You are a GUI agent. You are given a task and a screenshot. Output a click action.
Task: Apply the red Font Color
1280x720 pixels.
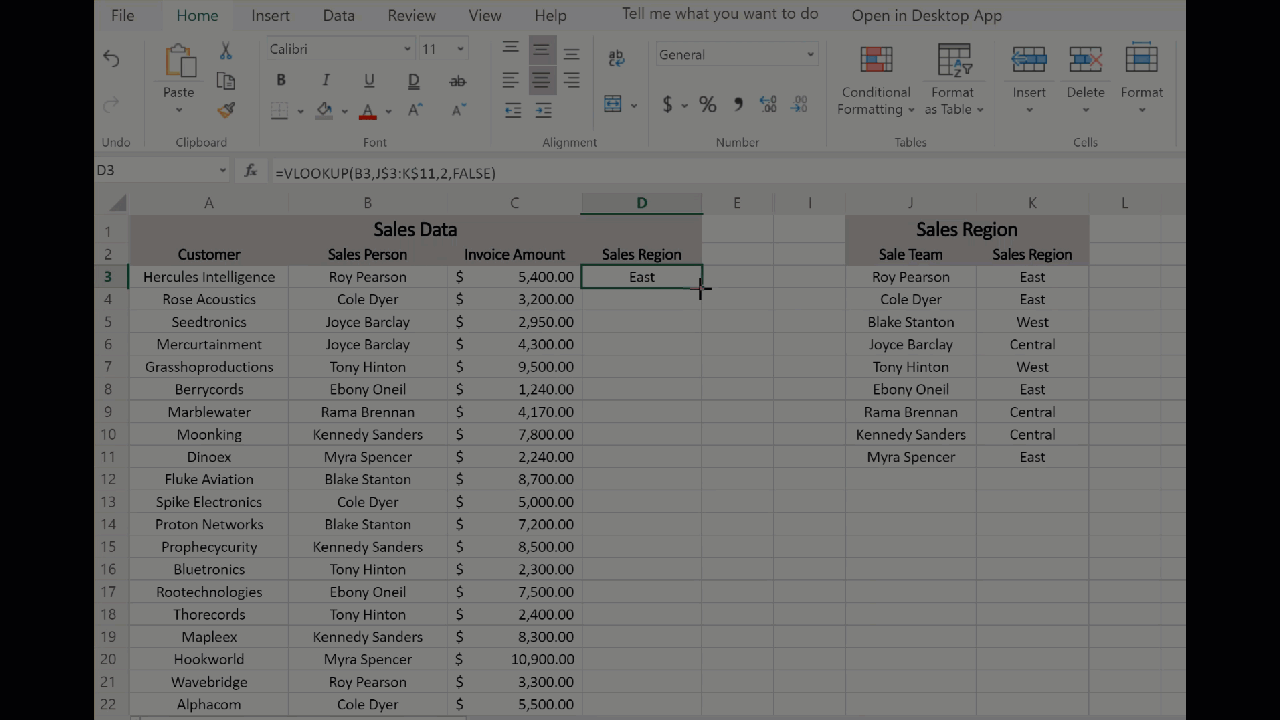tap(368, 111)
